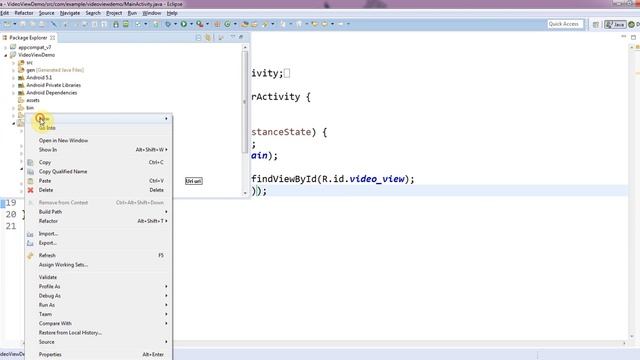Choose New in the context menu
This screenshot has height=360, width=640.
pyautogui.click(x=98, y=118)
